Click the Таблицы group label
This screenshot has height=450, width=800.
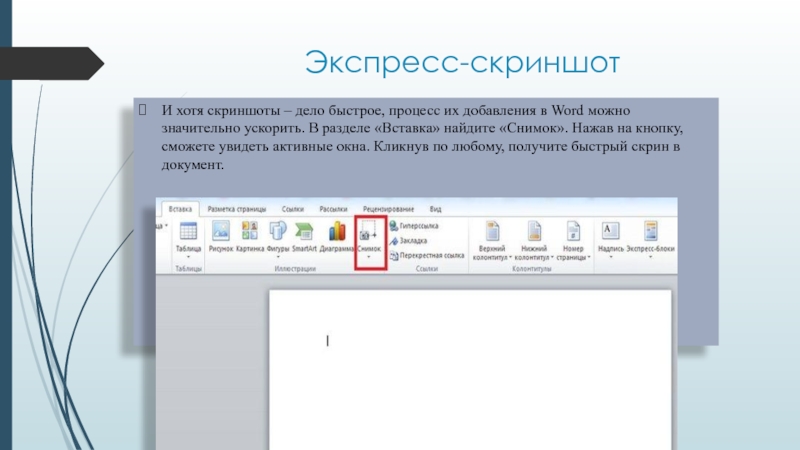click(x=188, y=269)
